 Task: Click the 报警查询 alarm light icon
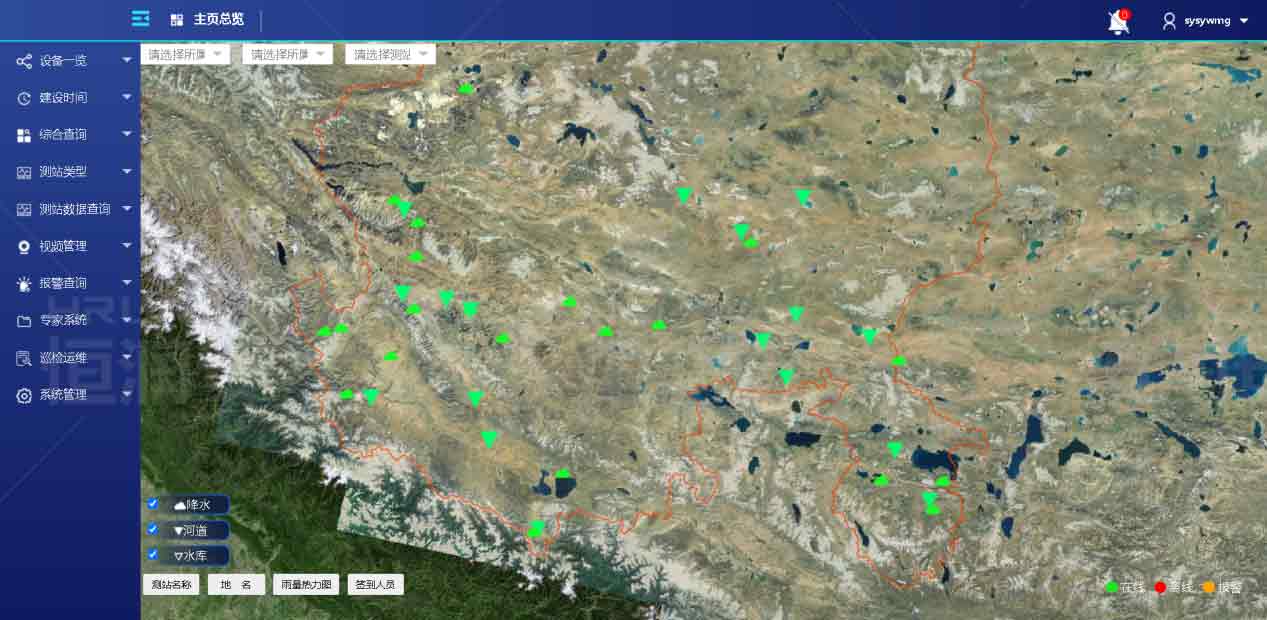pos(24,284)
